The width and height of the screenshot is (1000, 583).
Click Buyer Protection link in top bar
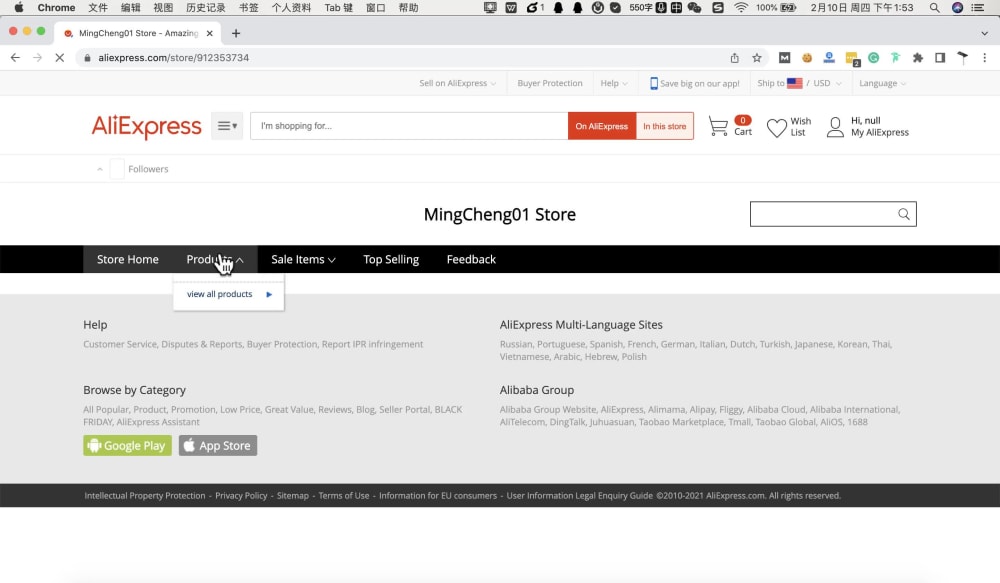550,84
